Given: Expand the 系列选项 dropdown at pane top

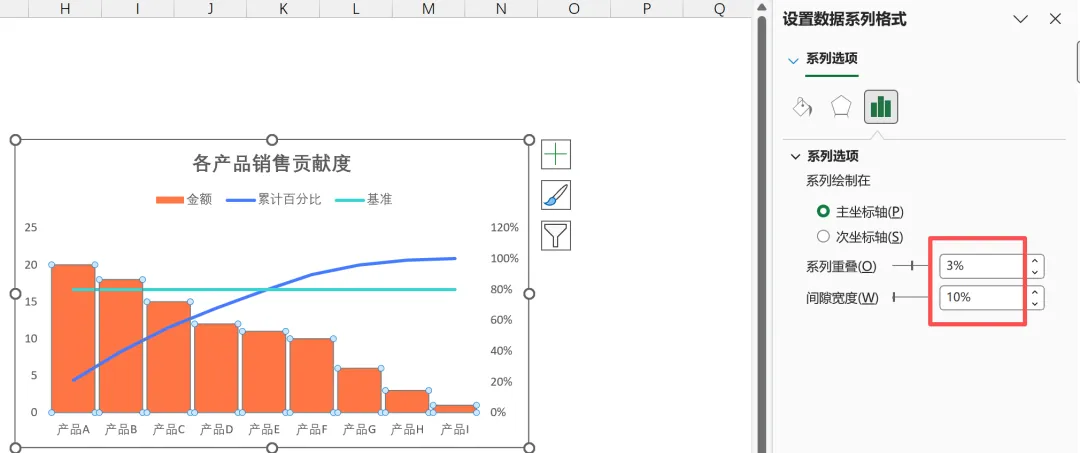Looking at the screenshot, I should [x=792, y=61].
